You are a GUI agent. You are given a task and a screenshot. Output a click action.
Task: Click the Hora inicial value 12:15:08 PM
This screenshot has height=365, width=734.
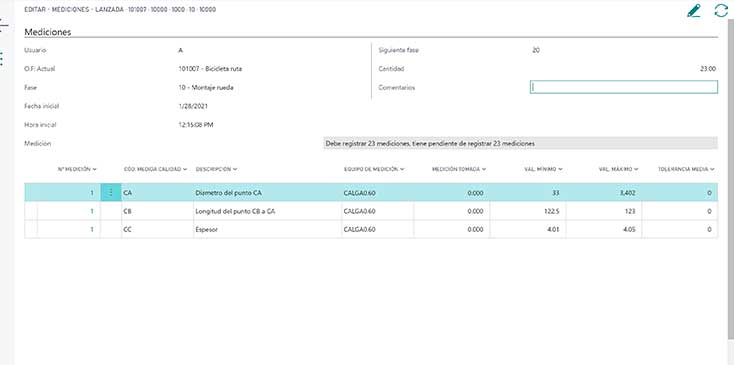pos(196,125)
